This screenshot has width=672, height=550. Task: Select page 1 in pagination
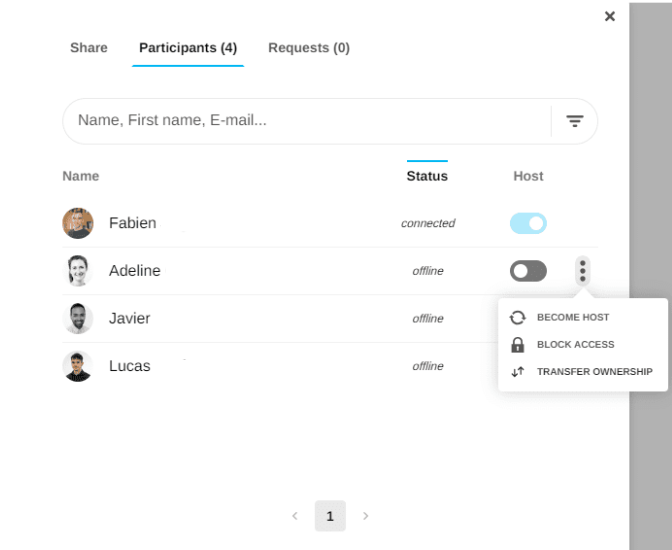click(x=330, y=516)
